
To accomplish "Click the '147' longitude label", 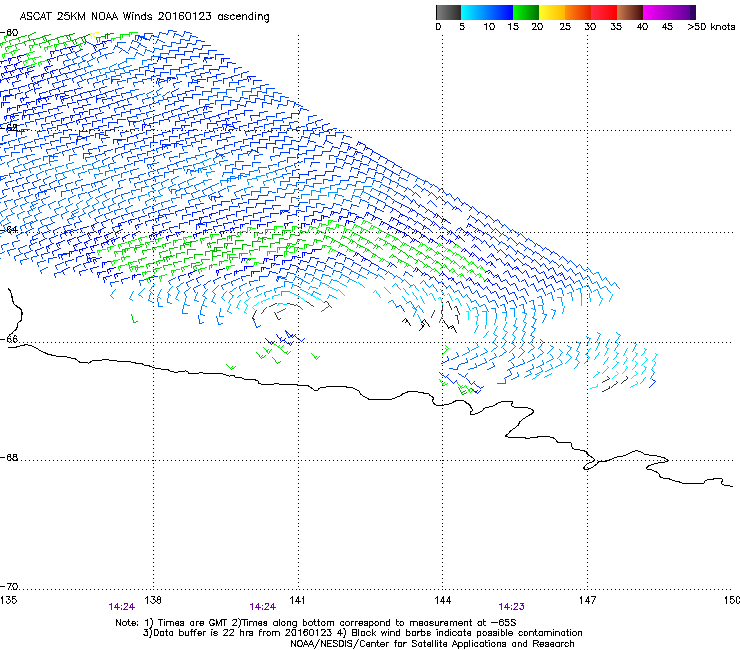I will (x=588, y=599).
